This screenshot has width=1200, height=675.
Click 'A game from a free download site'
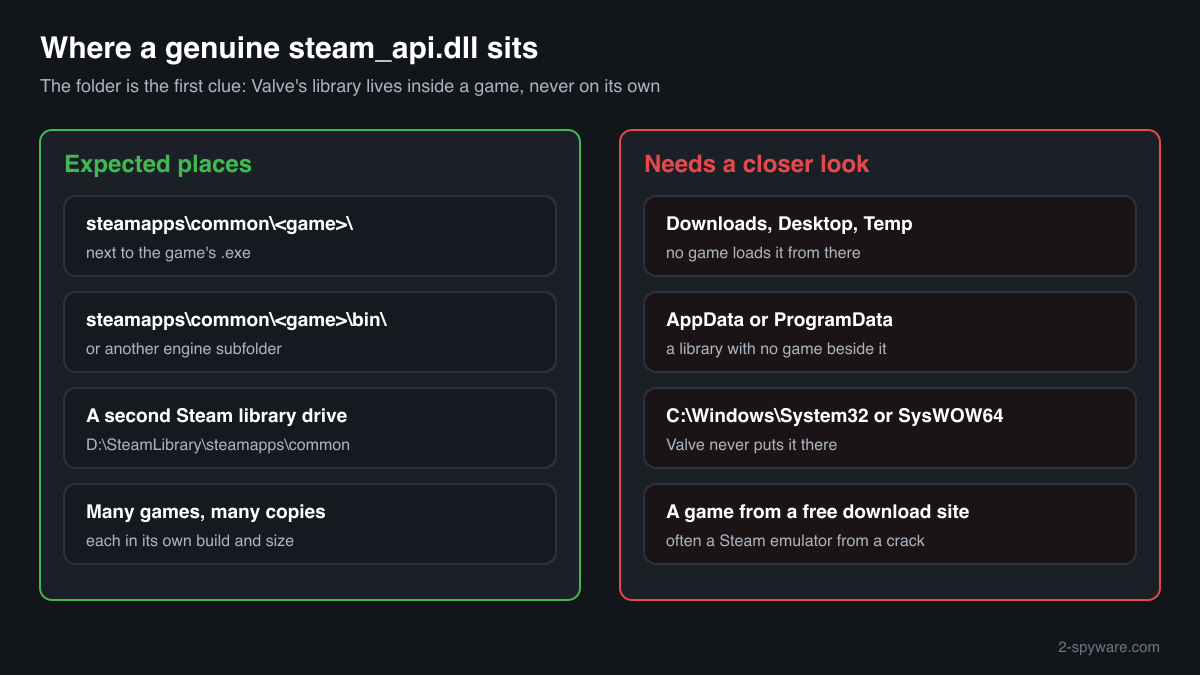818,512
